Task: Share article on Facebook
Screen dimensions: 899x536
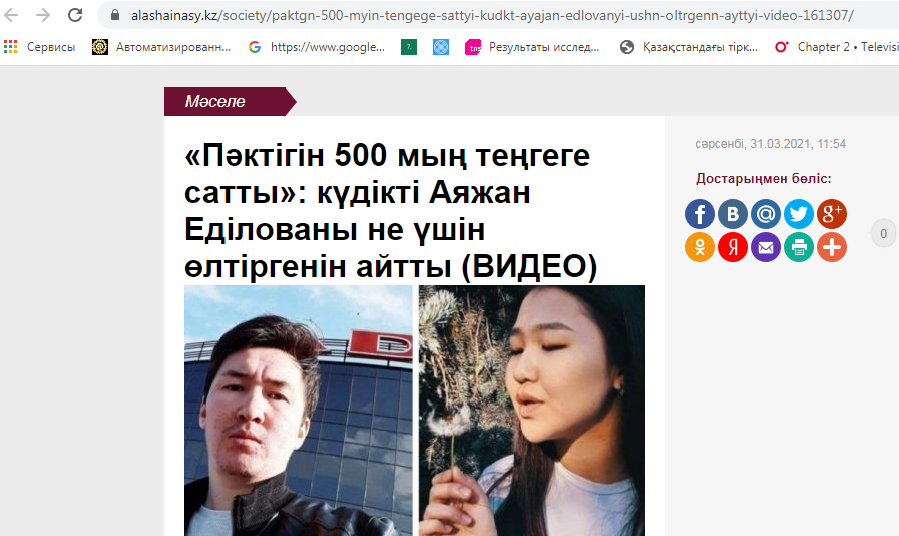Action: click(699, 214)
